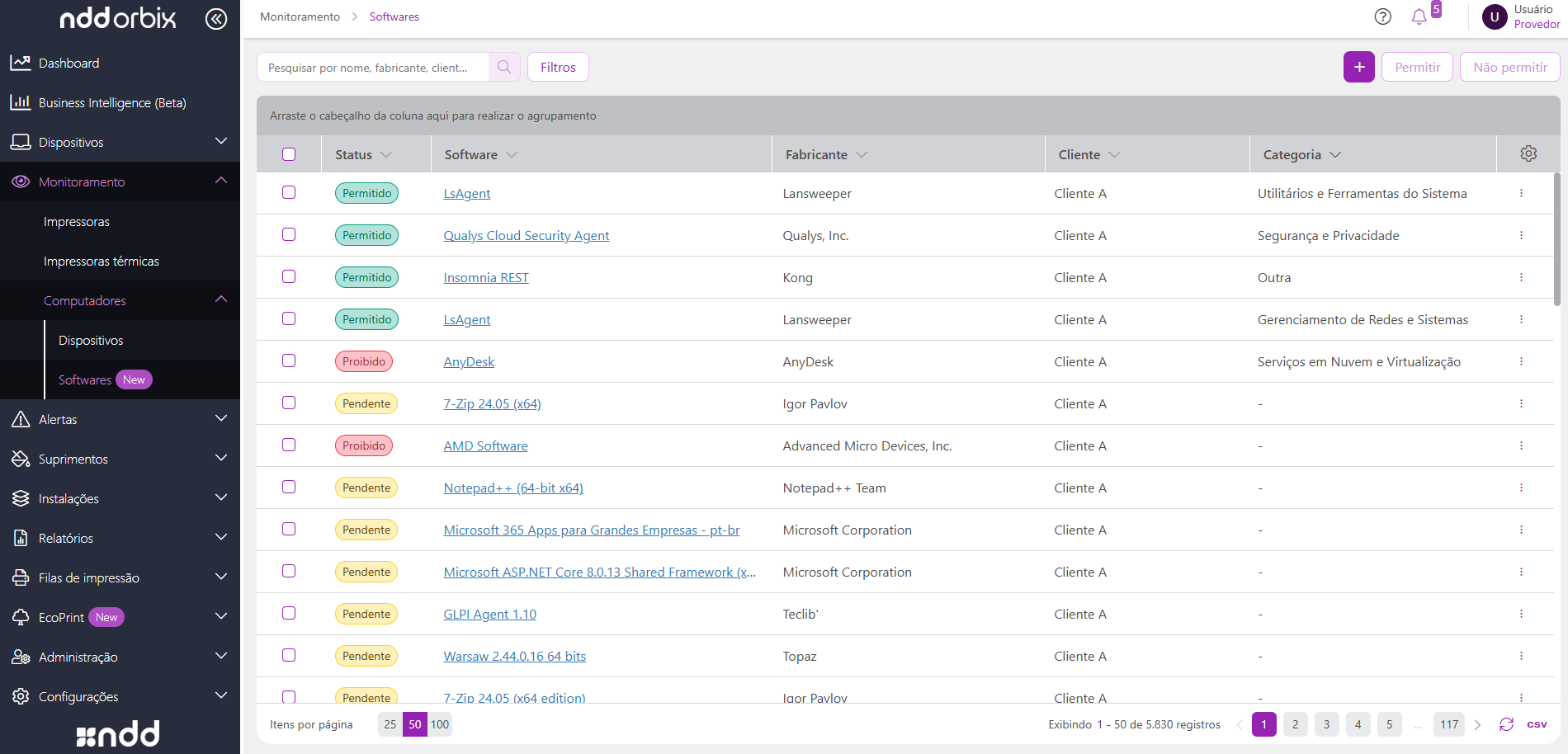Screen dimensions: 1568x754
Task: Click the search magnifier icon
Action: click(504, 68)
